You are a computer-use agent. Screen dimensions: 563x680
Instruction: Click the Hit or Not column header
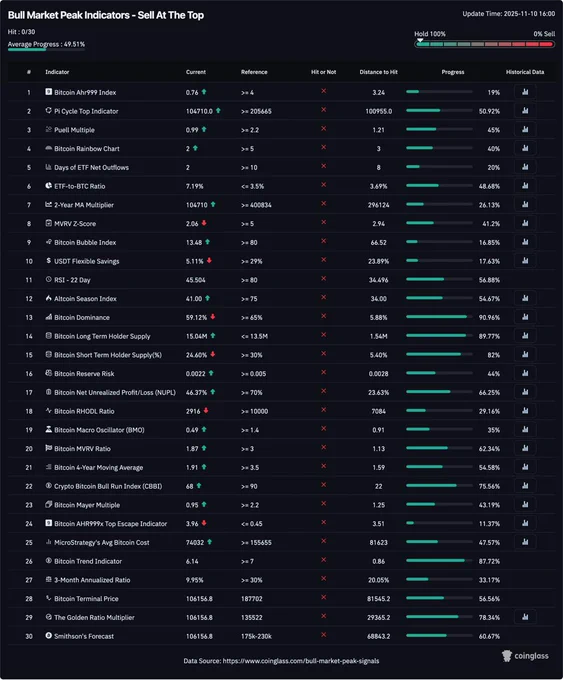coord(324,72)
